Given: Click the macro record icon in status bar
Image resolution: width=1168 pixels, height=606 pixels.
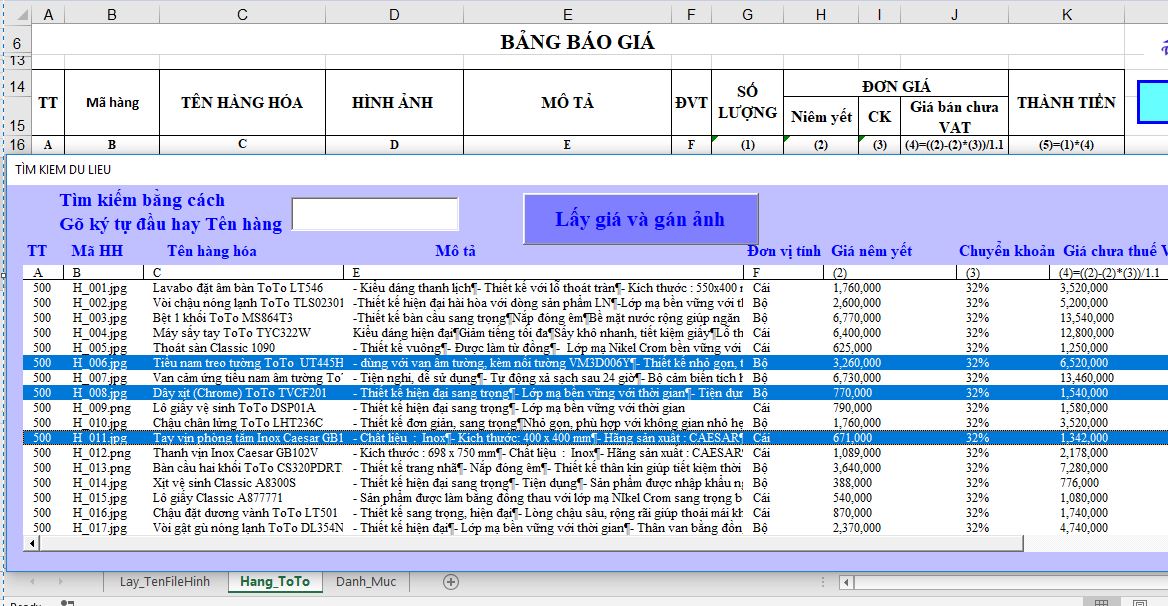Looking at the screenshot, I should tap(67, 603).
